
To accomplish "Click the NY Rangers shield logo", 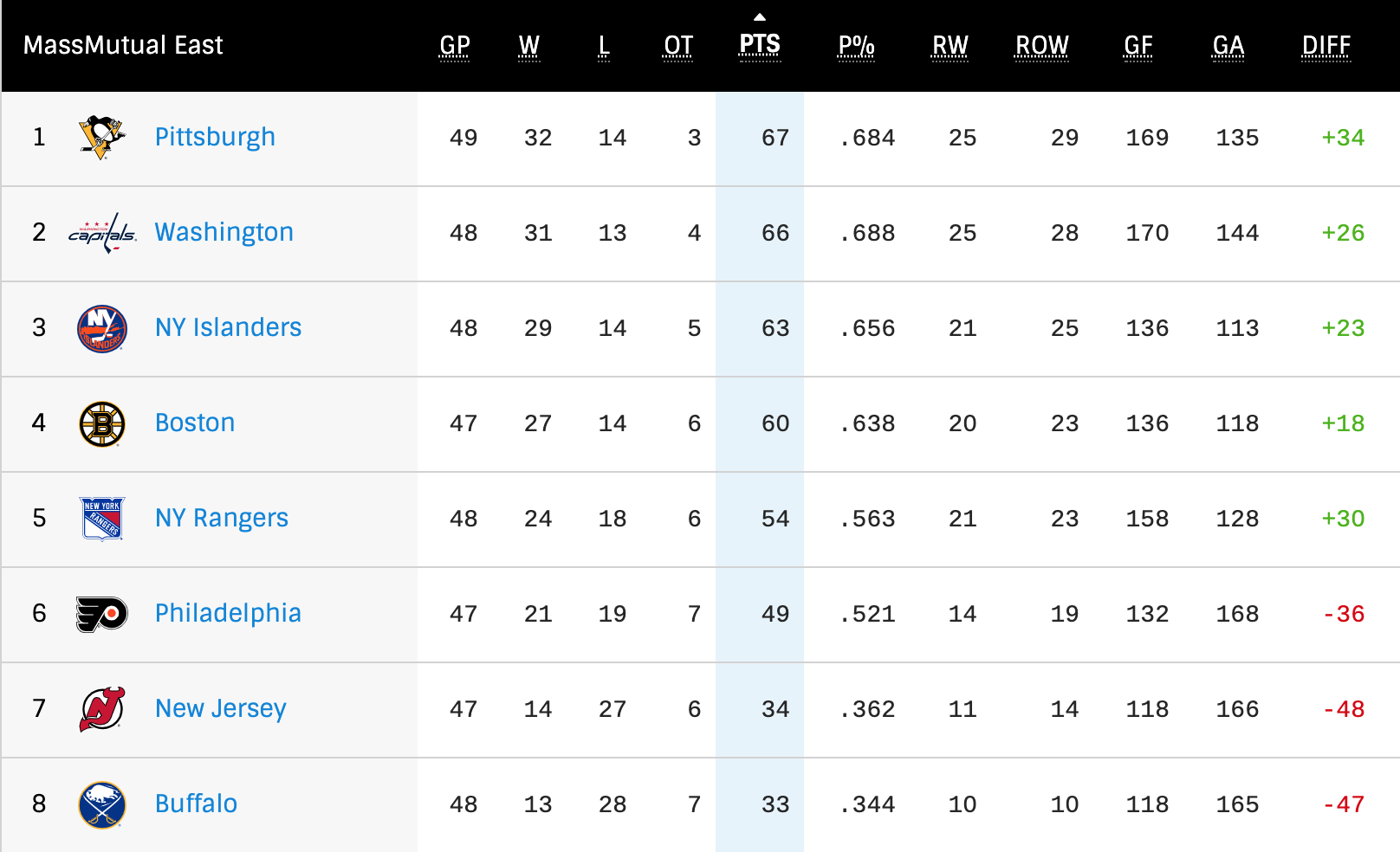I will (x=102, y=519).
